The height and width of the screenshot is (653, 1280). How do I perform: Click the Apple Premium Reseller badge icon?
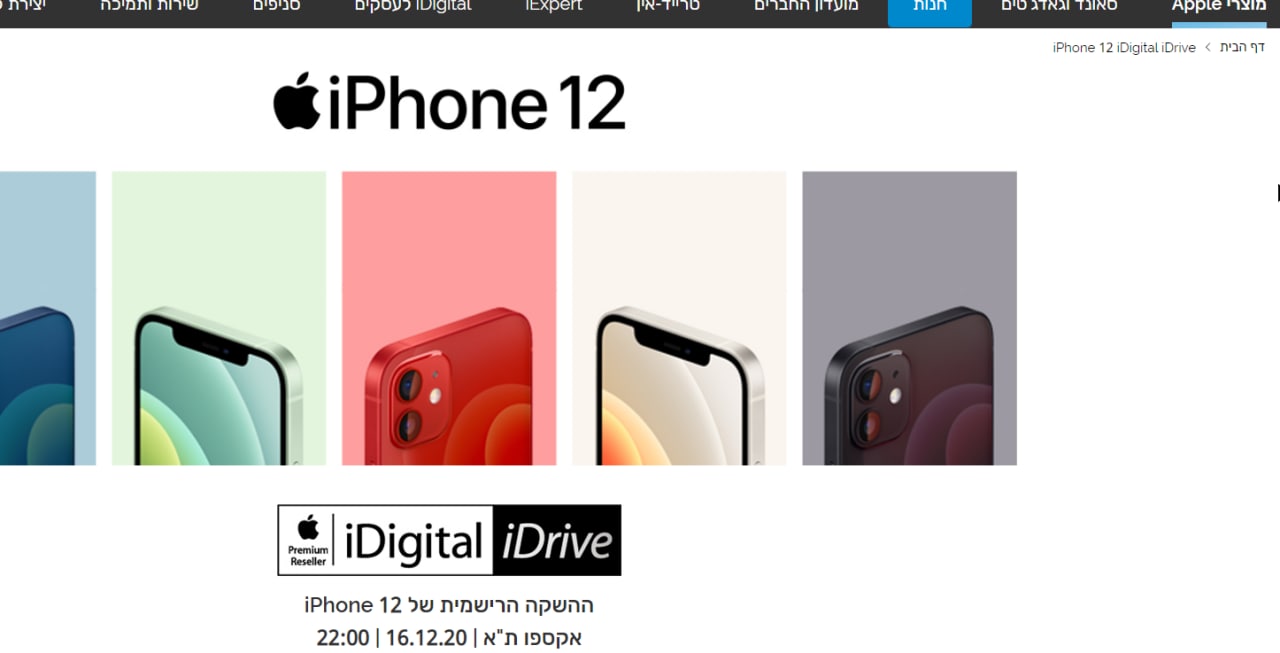pyautogui.click(x=308, y=540)
